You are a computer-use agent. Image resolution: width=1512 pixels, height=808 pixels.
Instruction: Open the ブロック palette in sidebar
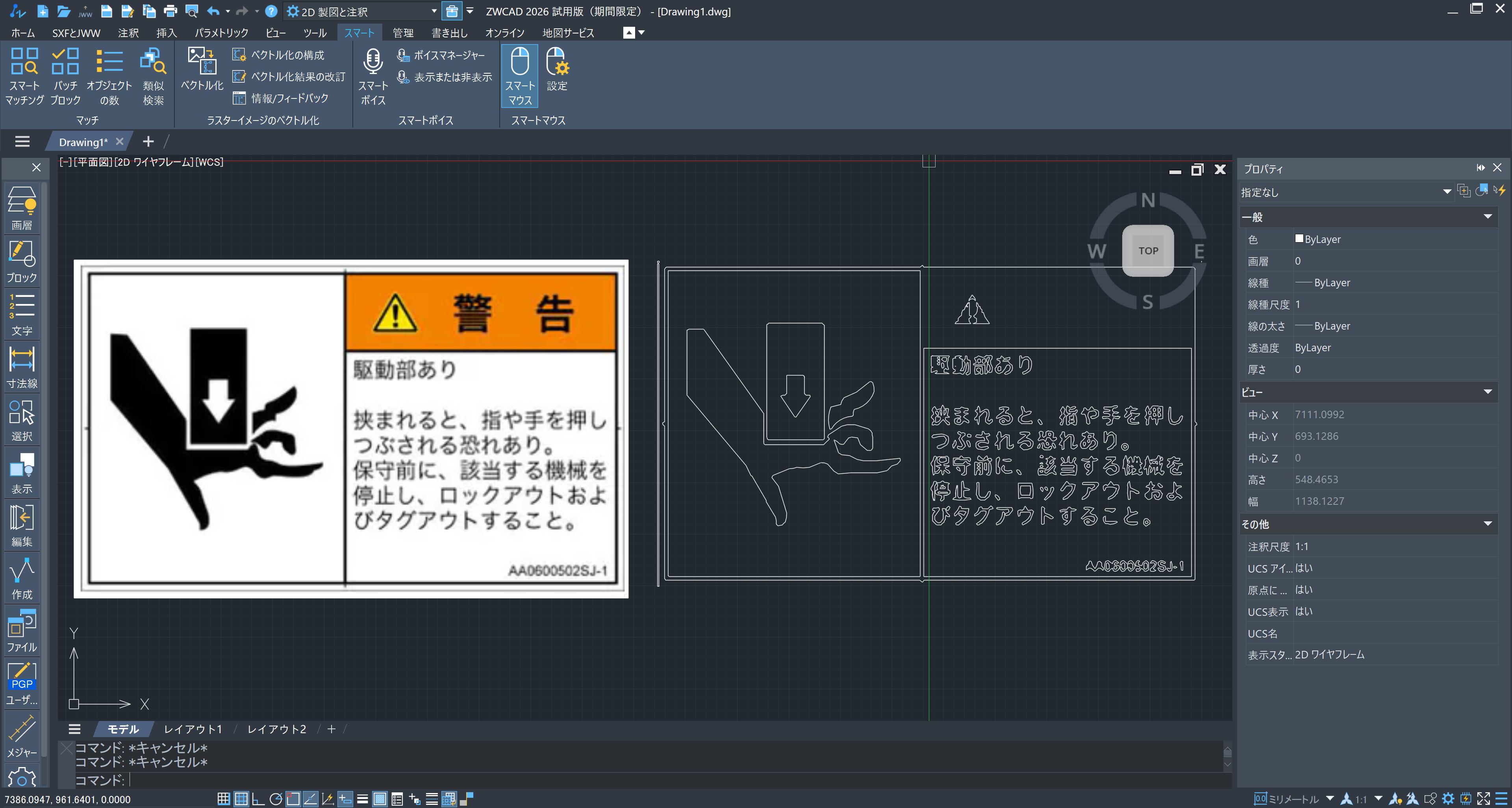(22, 261)
